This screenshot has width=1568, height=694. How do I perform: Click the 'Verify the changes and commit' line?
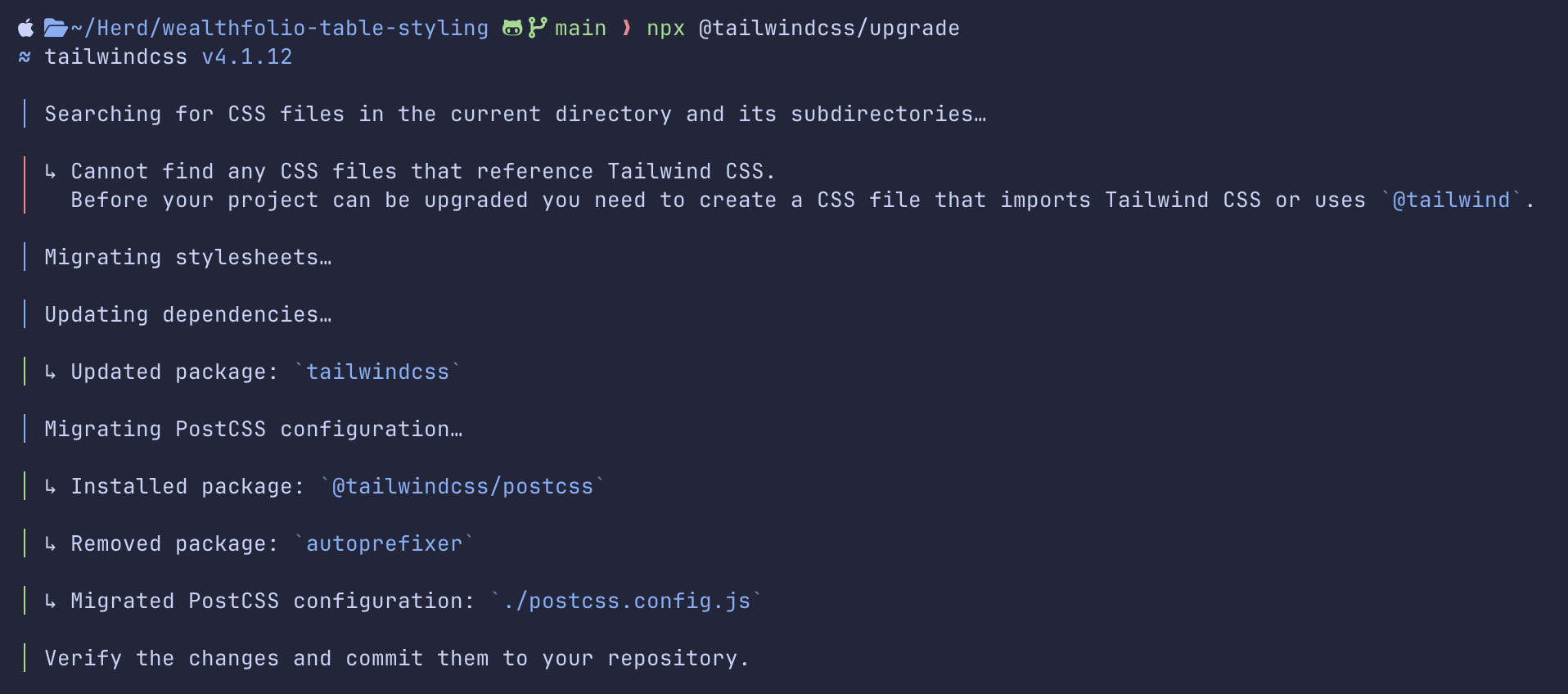(396, 659)
